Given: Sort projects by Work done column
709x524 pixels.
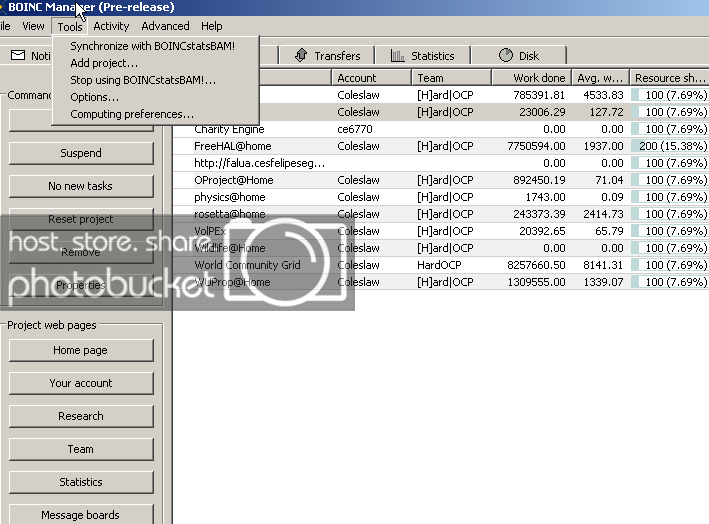Looking at the screenshot, I should [x=531, y=77].
